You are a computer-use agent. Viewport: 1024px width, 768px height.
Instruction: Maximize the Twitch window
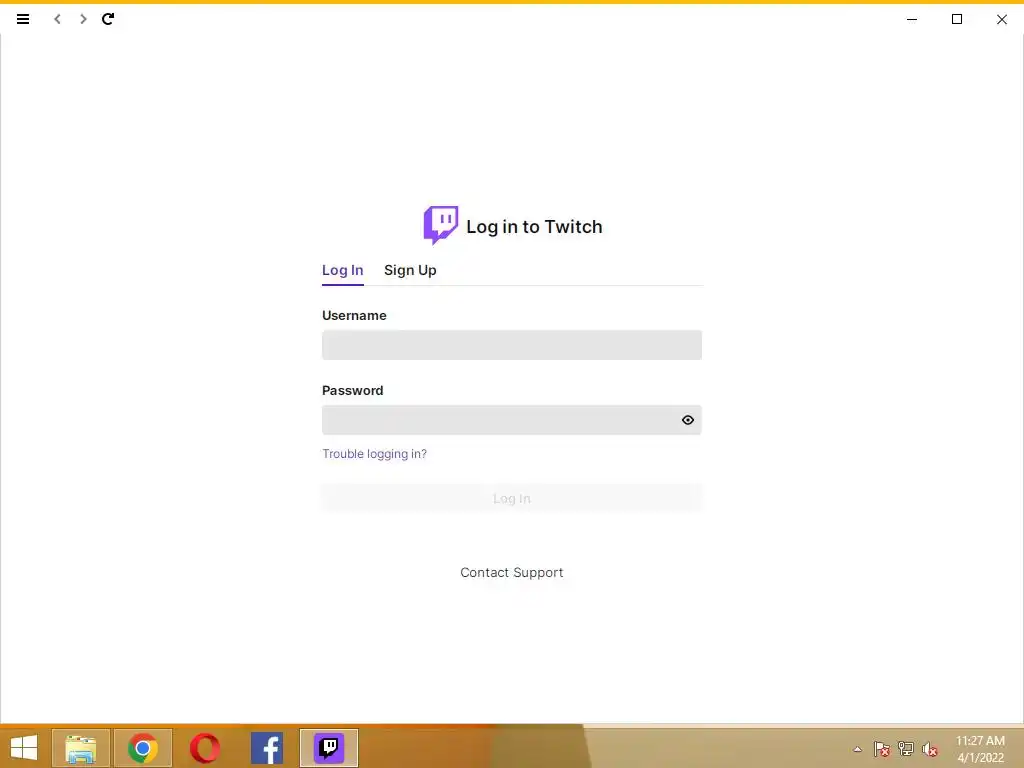click(x=957, y=20)
